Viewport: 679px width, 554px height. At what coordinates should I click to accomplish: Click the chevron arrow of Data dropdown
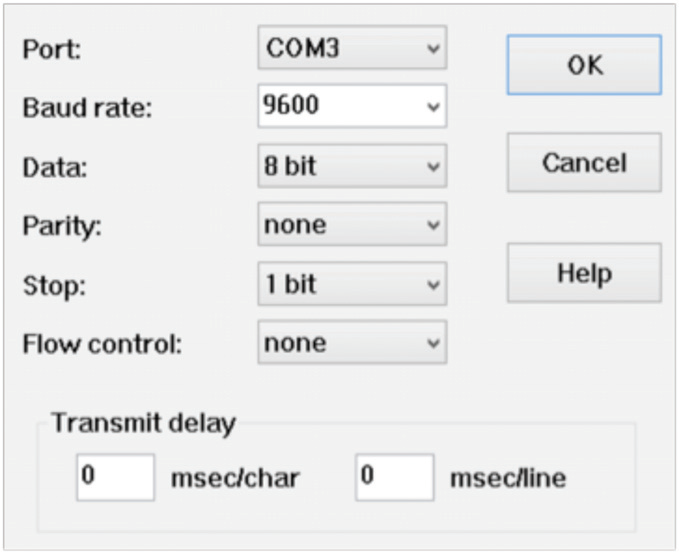pos(433,166)
